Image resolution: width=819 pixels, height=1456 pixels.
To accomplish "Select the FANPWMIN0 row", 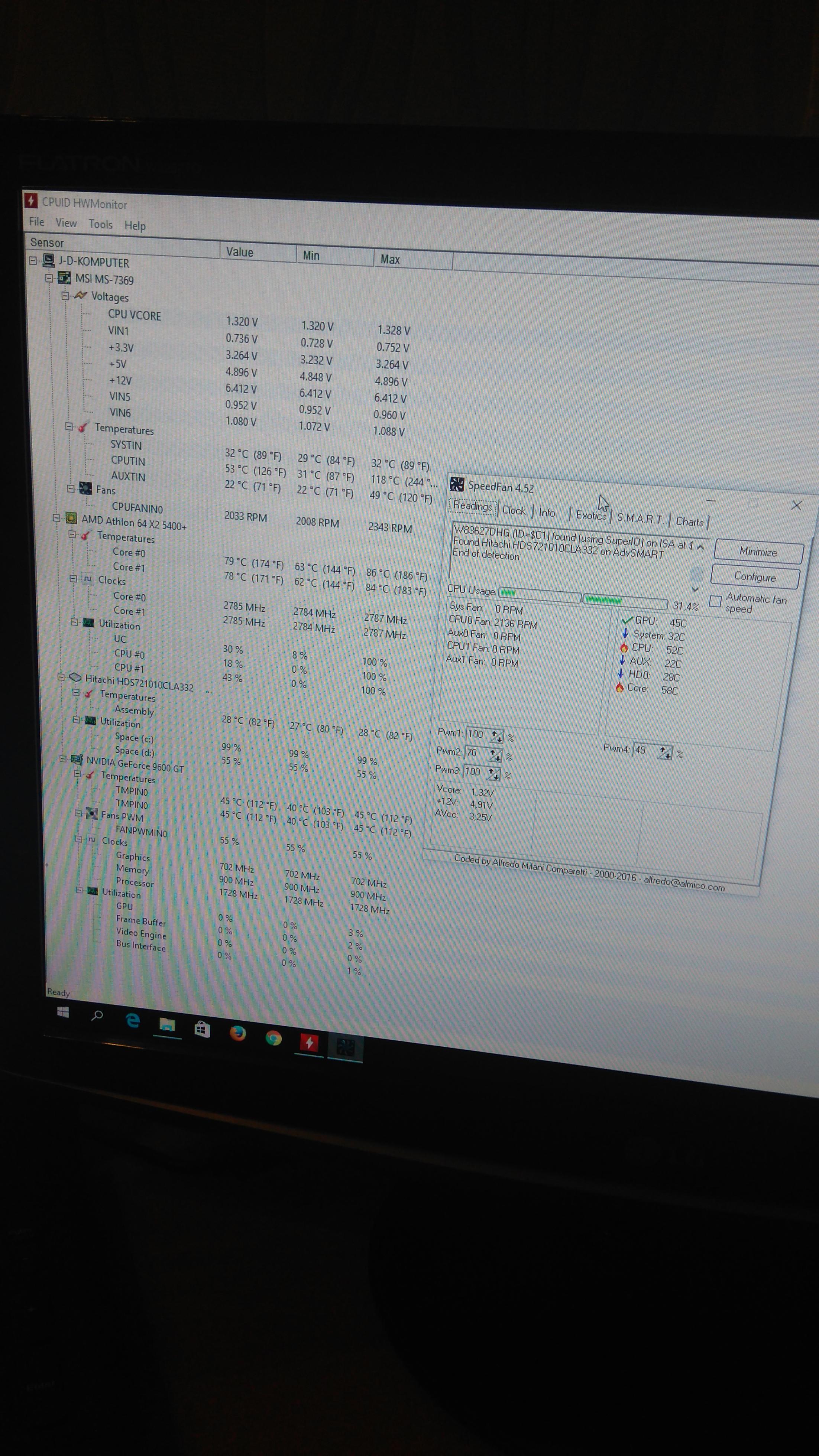I will tap(142, 831).
